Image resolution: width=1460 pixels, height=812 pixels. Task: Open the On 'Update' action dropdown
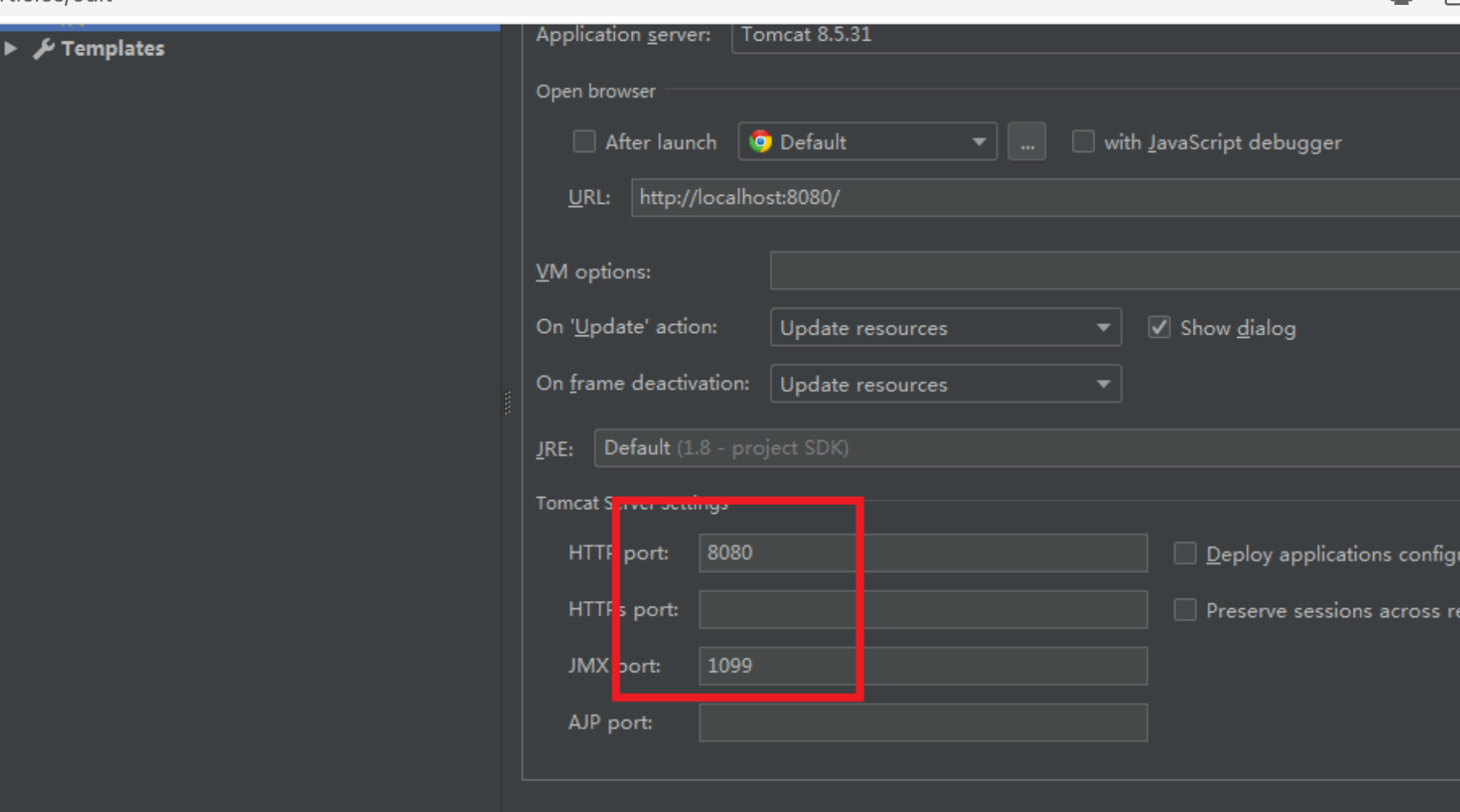(x=946, y=327)
